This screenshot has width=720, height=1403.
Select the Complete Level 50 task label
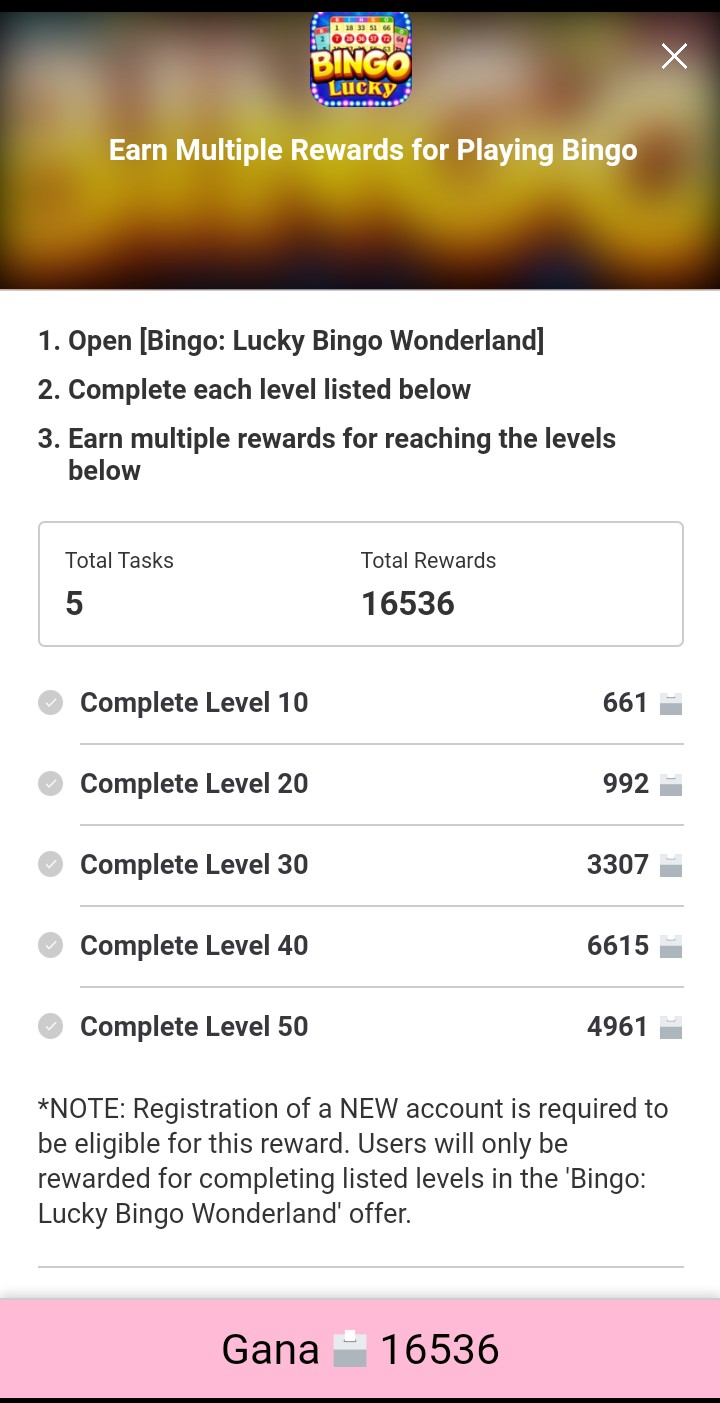(x=194, y=1027)
